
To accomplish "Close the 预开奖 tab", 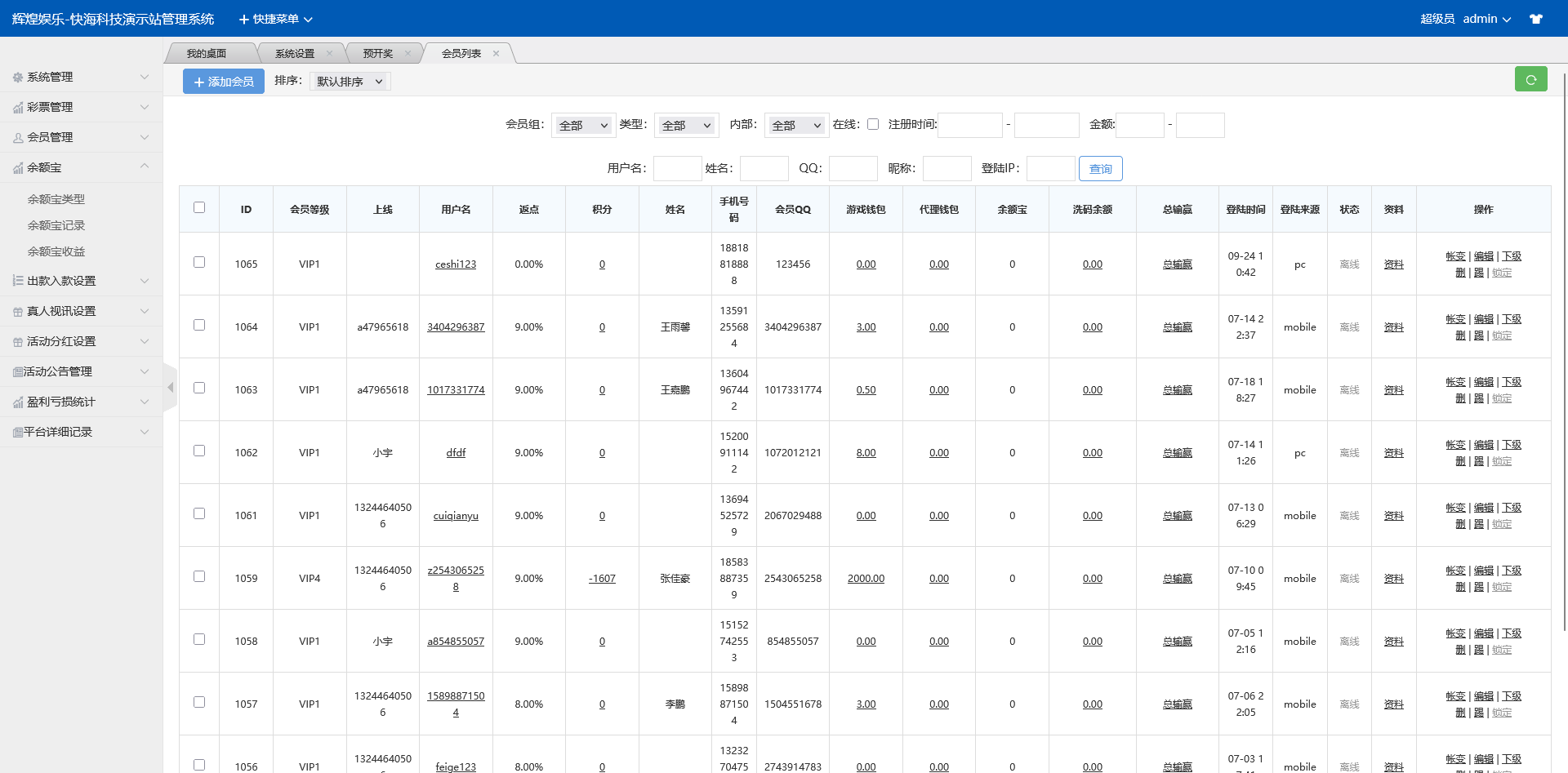I will tap(408, 54).
